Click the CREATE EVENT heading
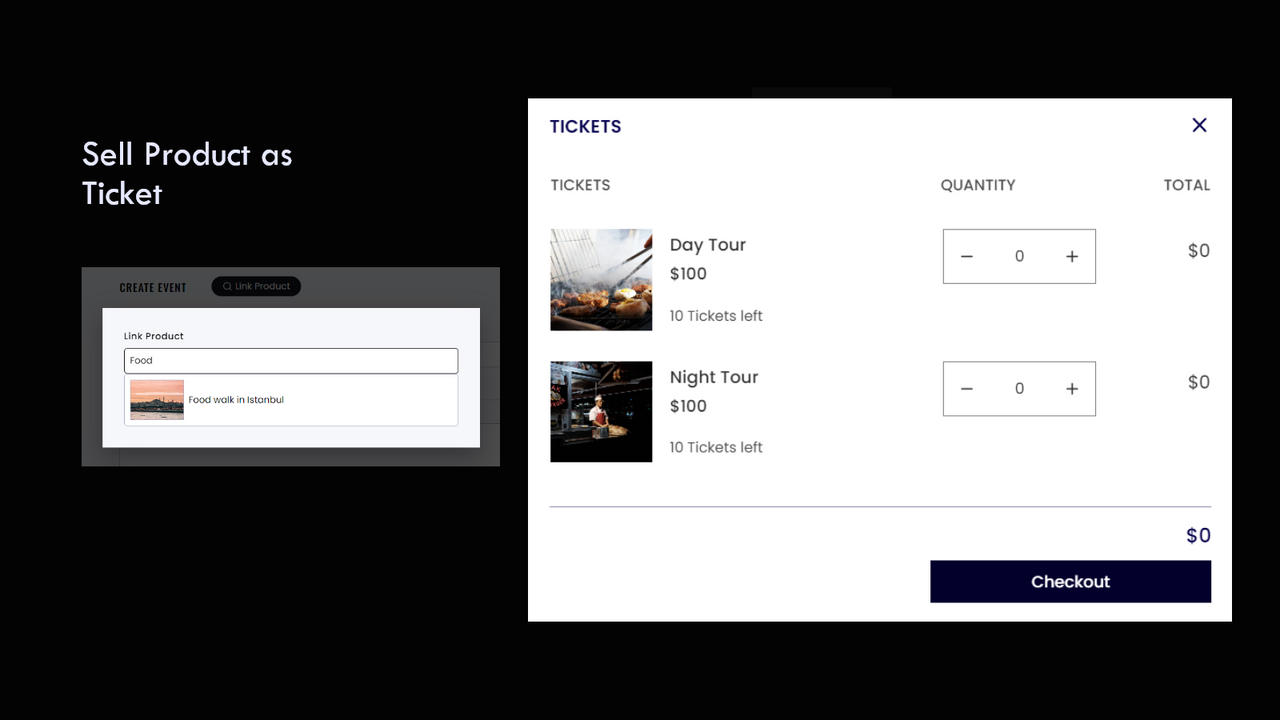 (x=152, y=287)
